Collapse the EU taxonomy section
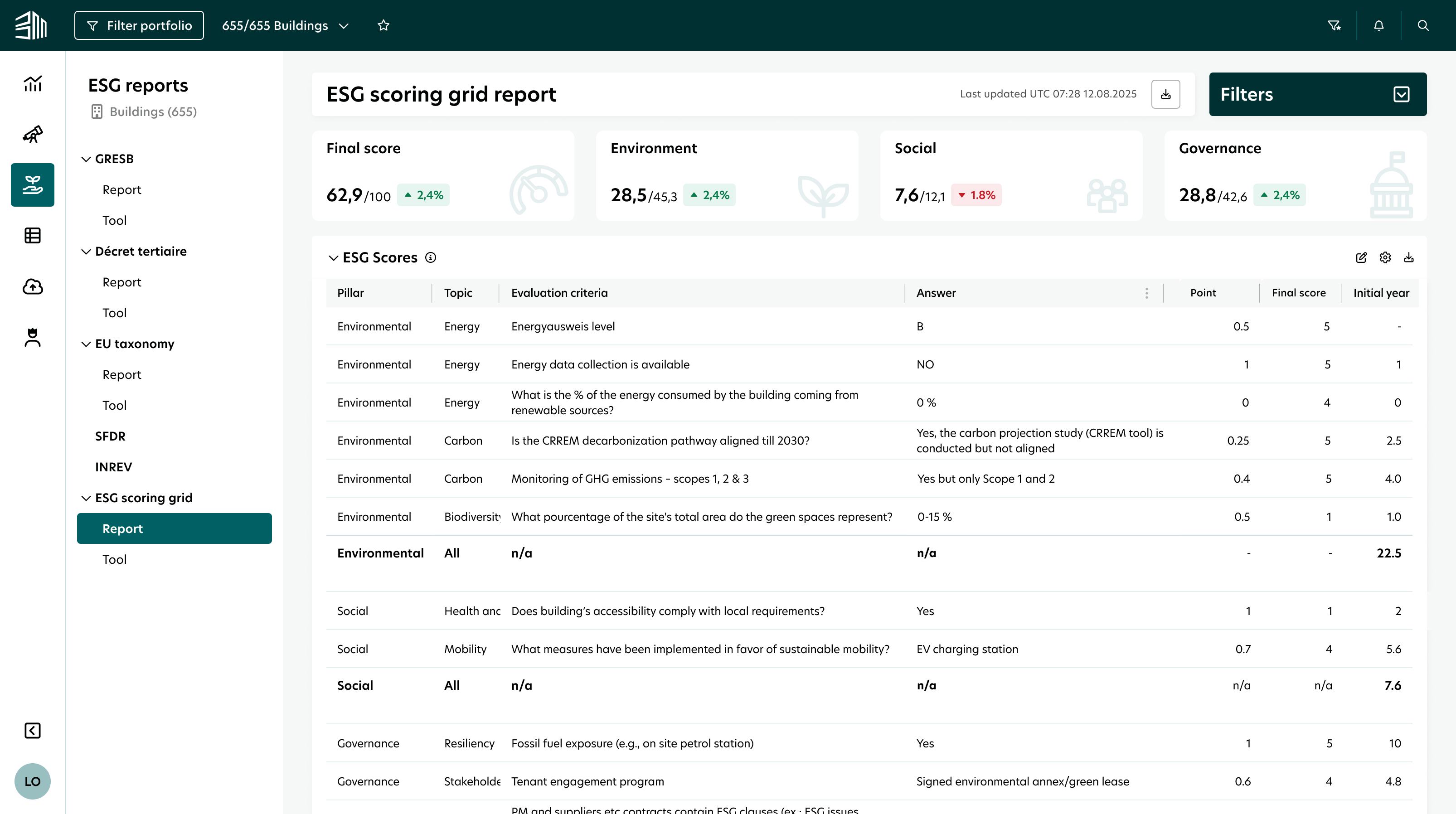The width and height of the screenshot is (1456, 814). pyautogui.click(x=86, y=344)
